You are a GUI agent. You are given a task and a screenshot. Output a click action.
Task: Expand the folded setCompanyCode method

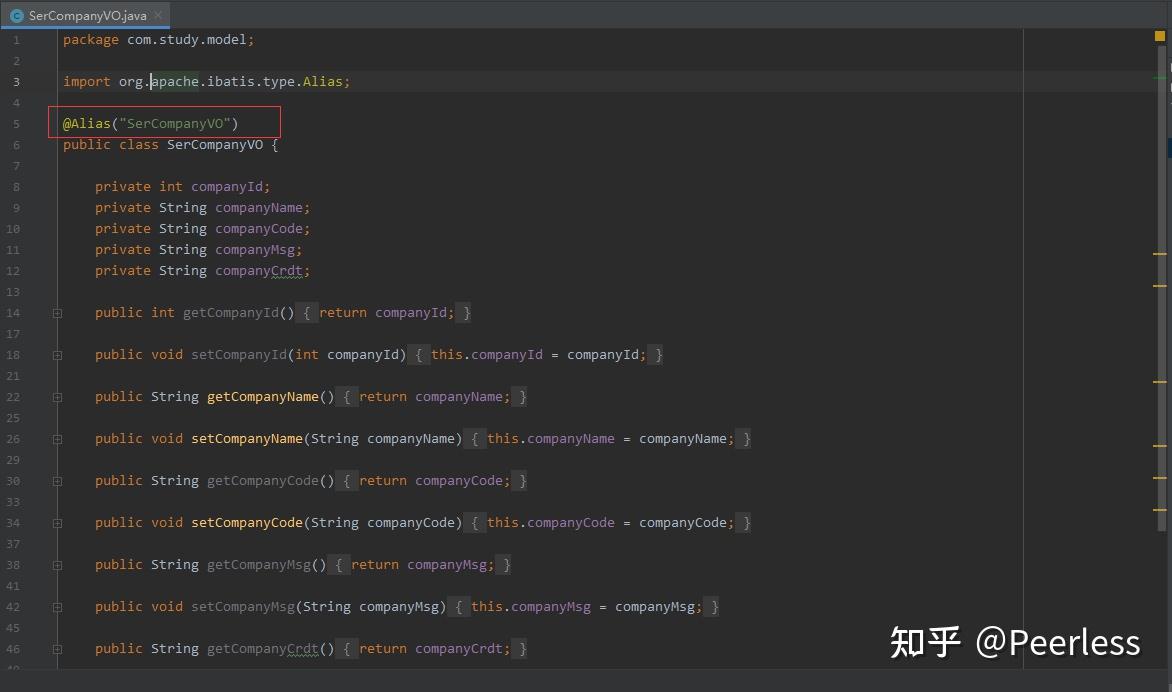click(x=58, y=523)
